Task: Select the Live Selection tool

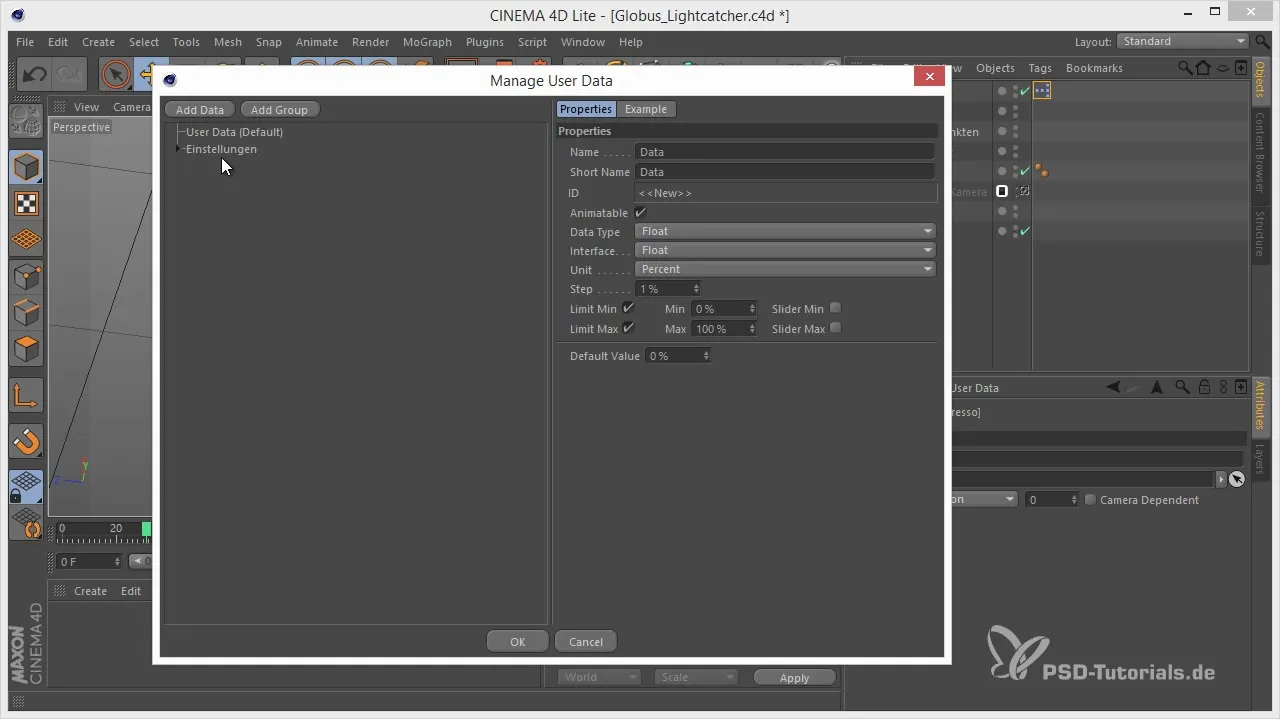Action: 117,75
